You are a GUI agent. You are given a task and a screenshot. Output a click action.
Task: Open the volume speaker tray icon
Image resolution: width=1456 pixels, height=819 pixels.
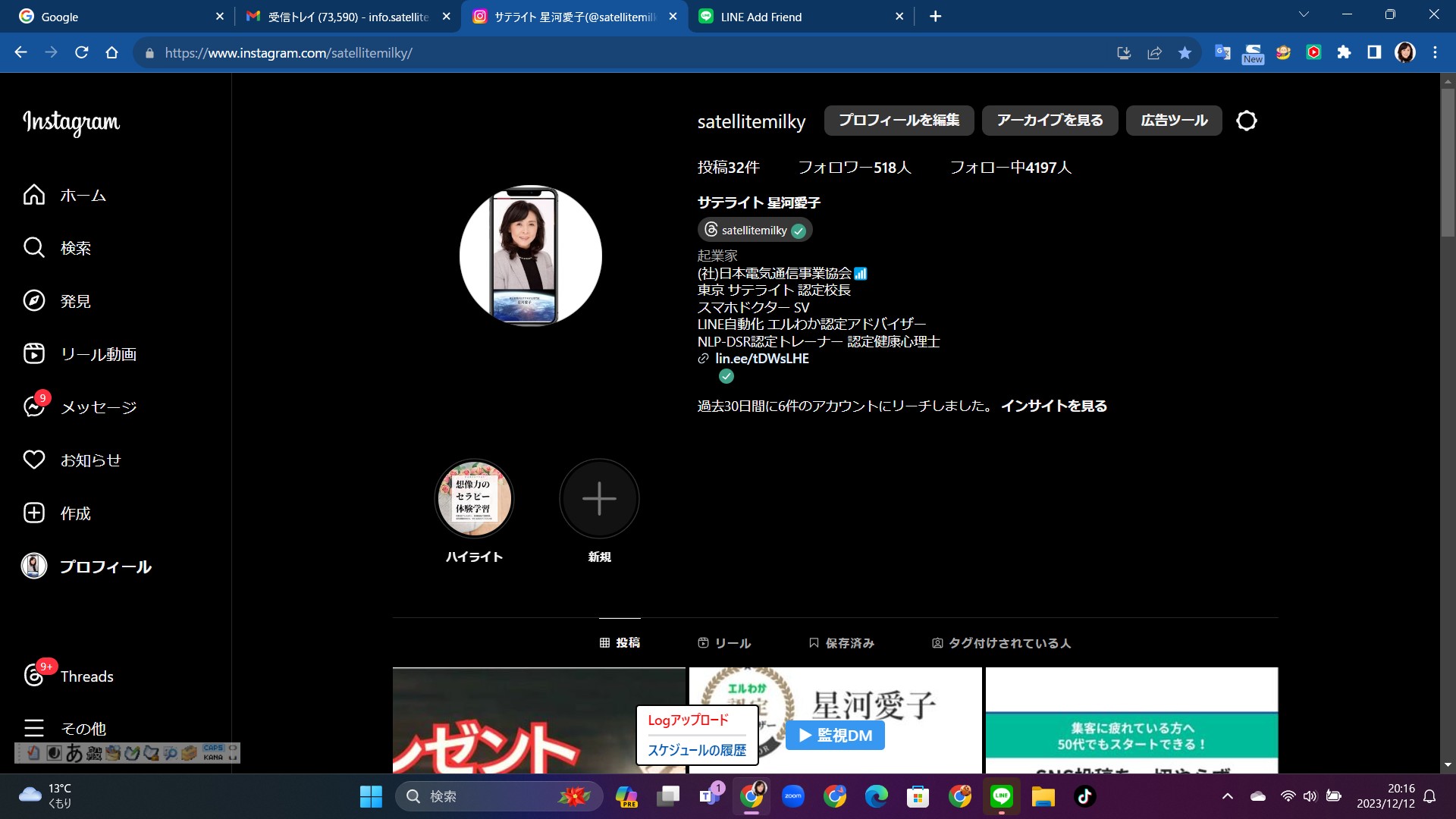1310,796
